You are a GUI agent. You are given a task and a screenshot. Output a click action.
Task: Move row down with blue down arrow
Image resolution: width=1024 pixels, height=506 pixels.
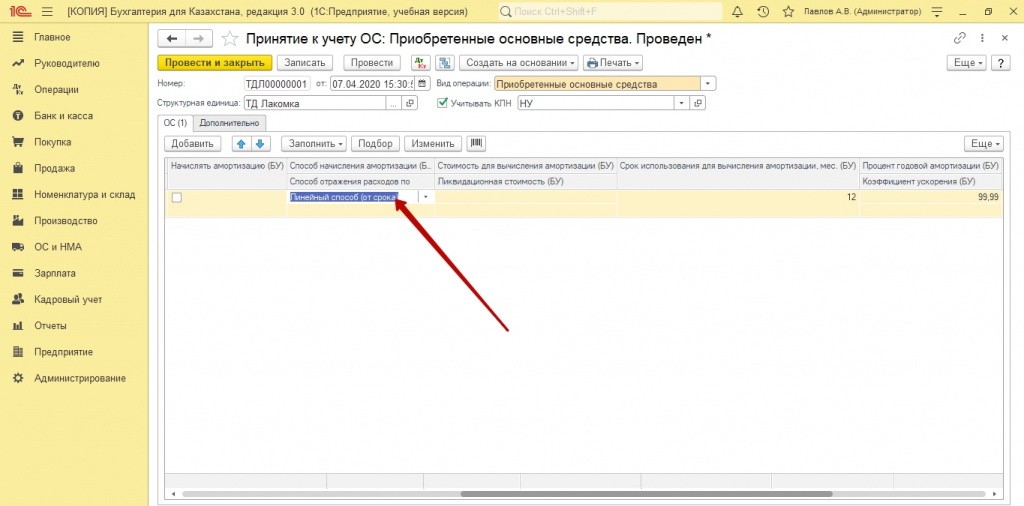pyautogui.click(x=260, y=144)
